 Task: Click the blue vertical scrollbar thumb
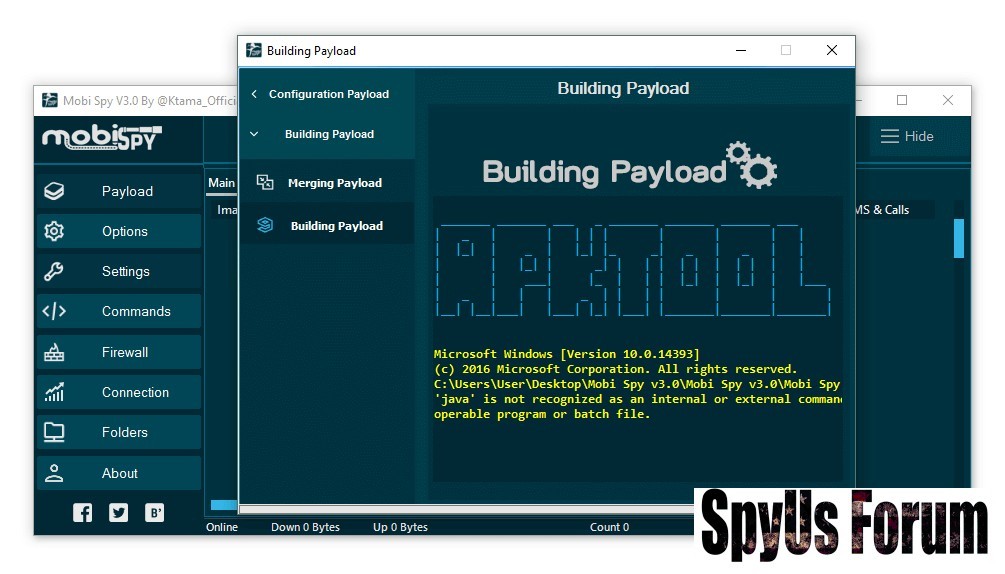coord(958,238)
